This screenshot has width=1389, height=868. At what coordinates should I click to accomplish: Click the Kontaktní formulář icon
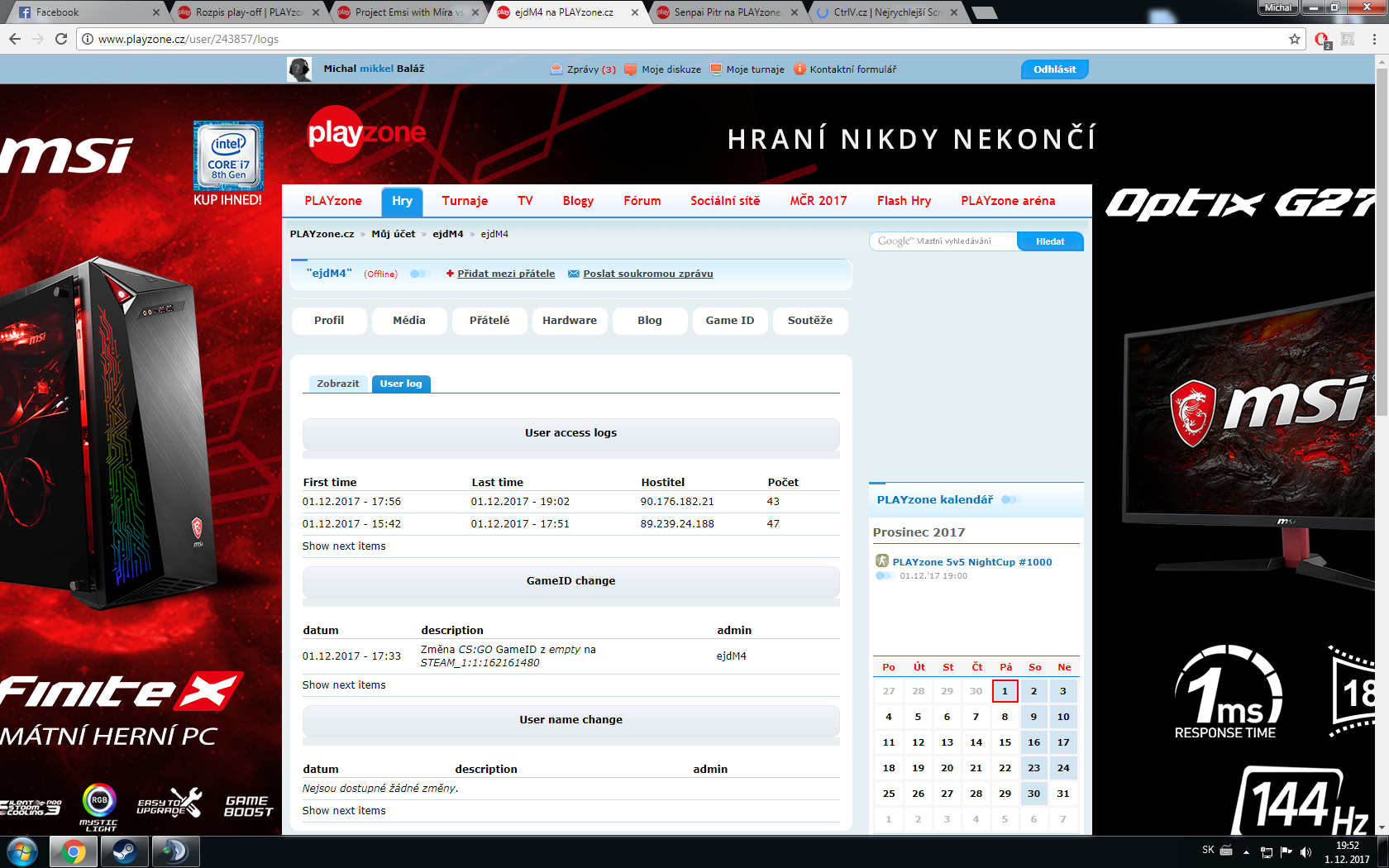(x=800, y=69)
